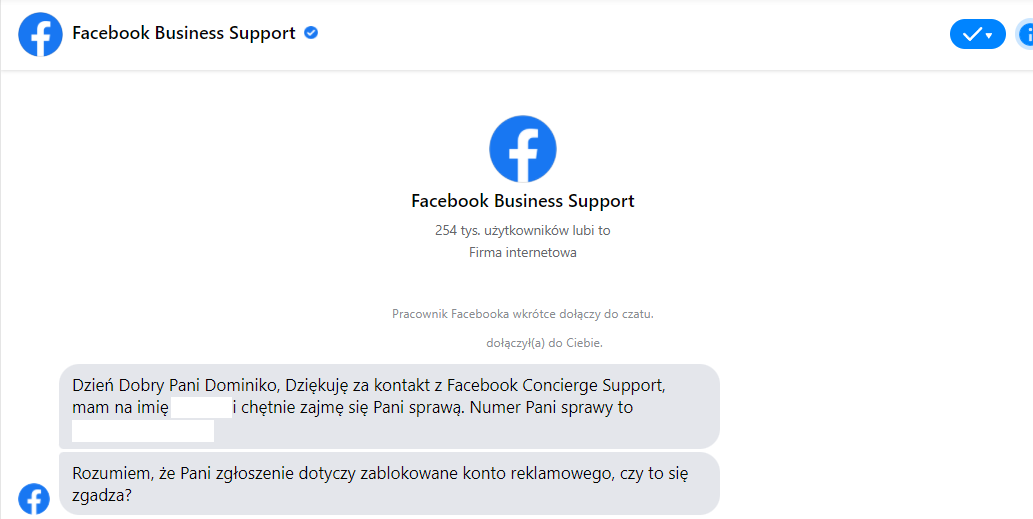Open the conversation info icon at top right
The image size is (1033, 519).
click(1025, 34)
